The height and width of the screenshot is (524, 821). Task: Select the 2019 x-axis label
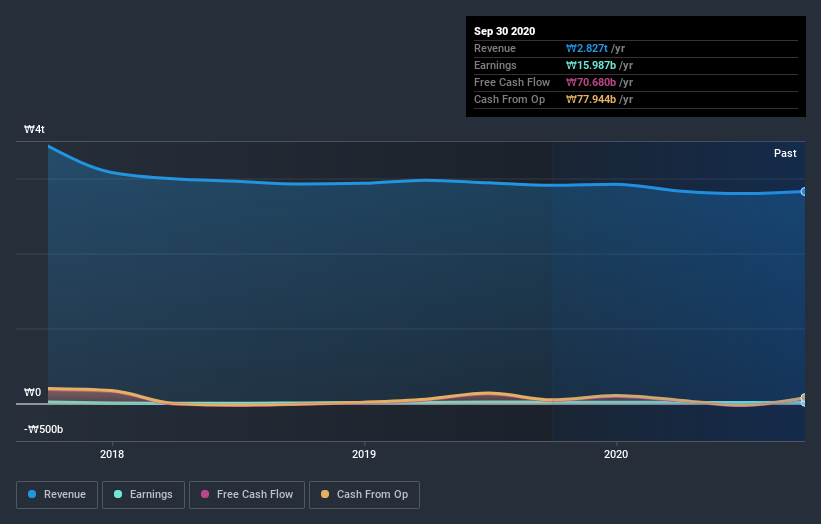pos(364,454)
